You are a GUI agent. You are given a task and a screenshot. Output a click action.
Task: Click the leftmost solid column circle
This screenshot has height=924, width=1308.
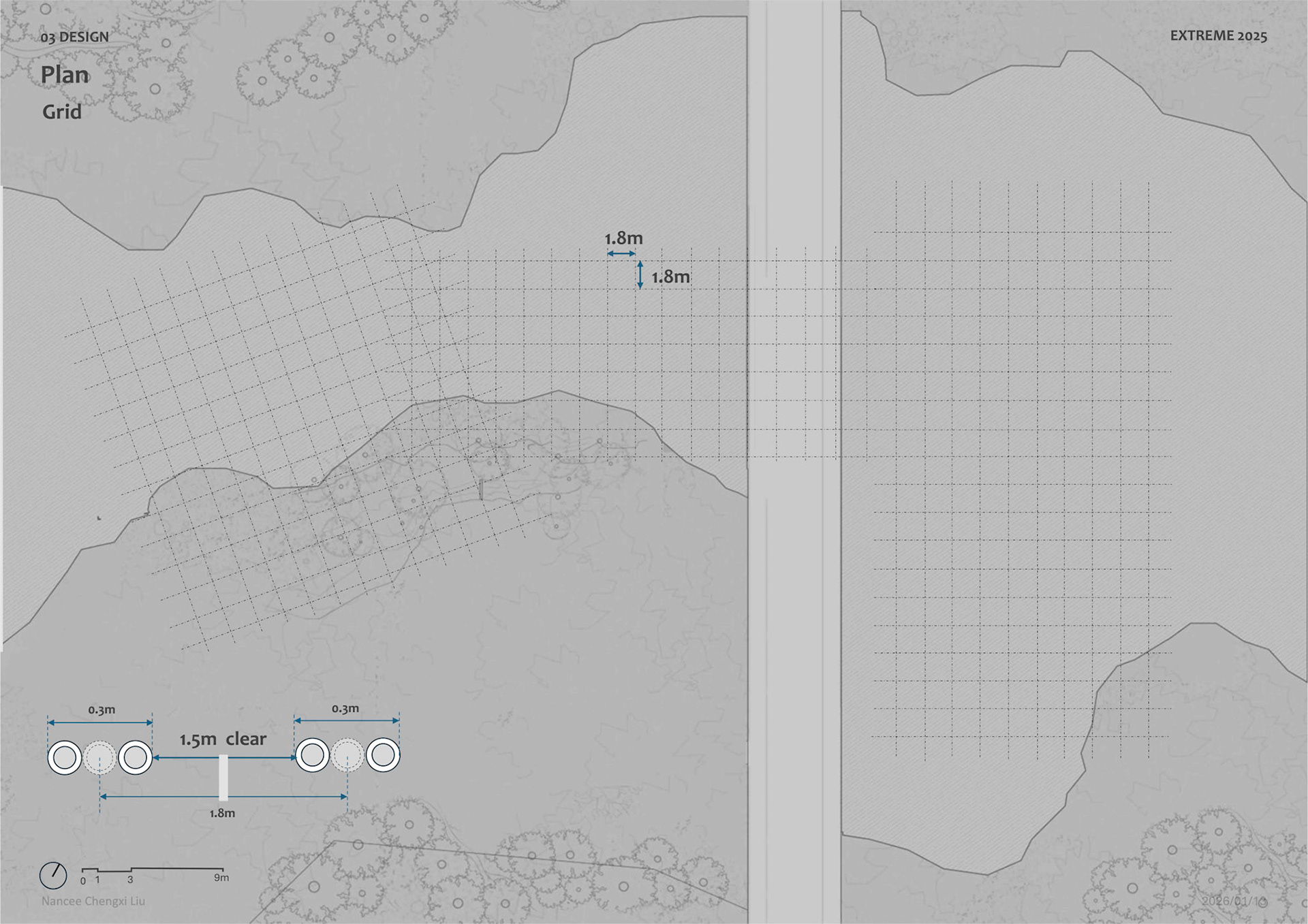(x=65, y=757)
